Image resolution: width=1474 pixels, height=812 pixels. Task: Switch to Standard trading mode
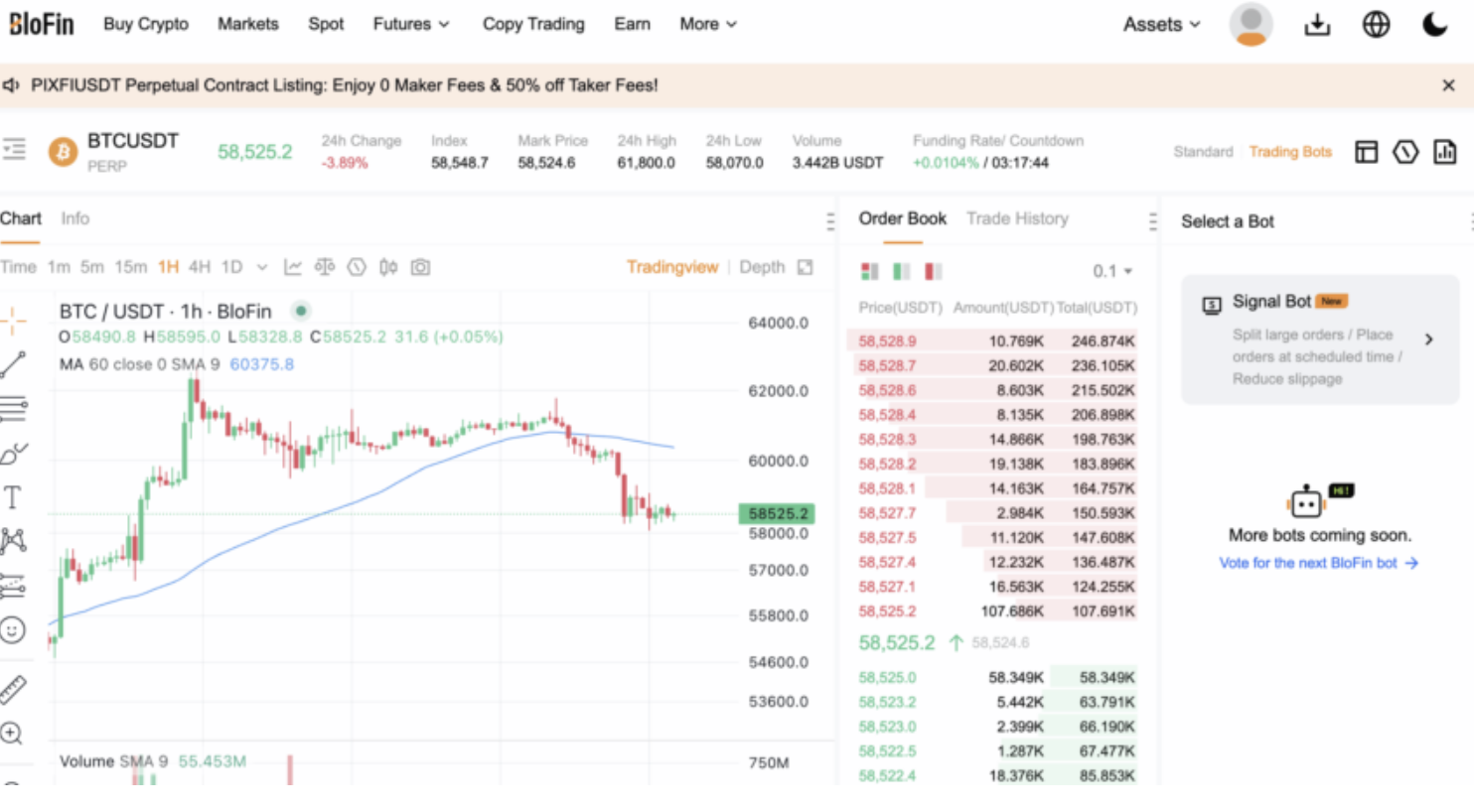1203,152
